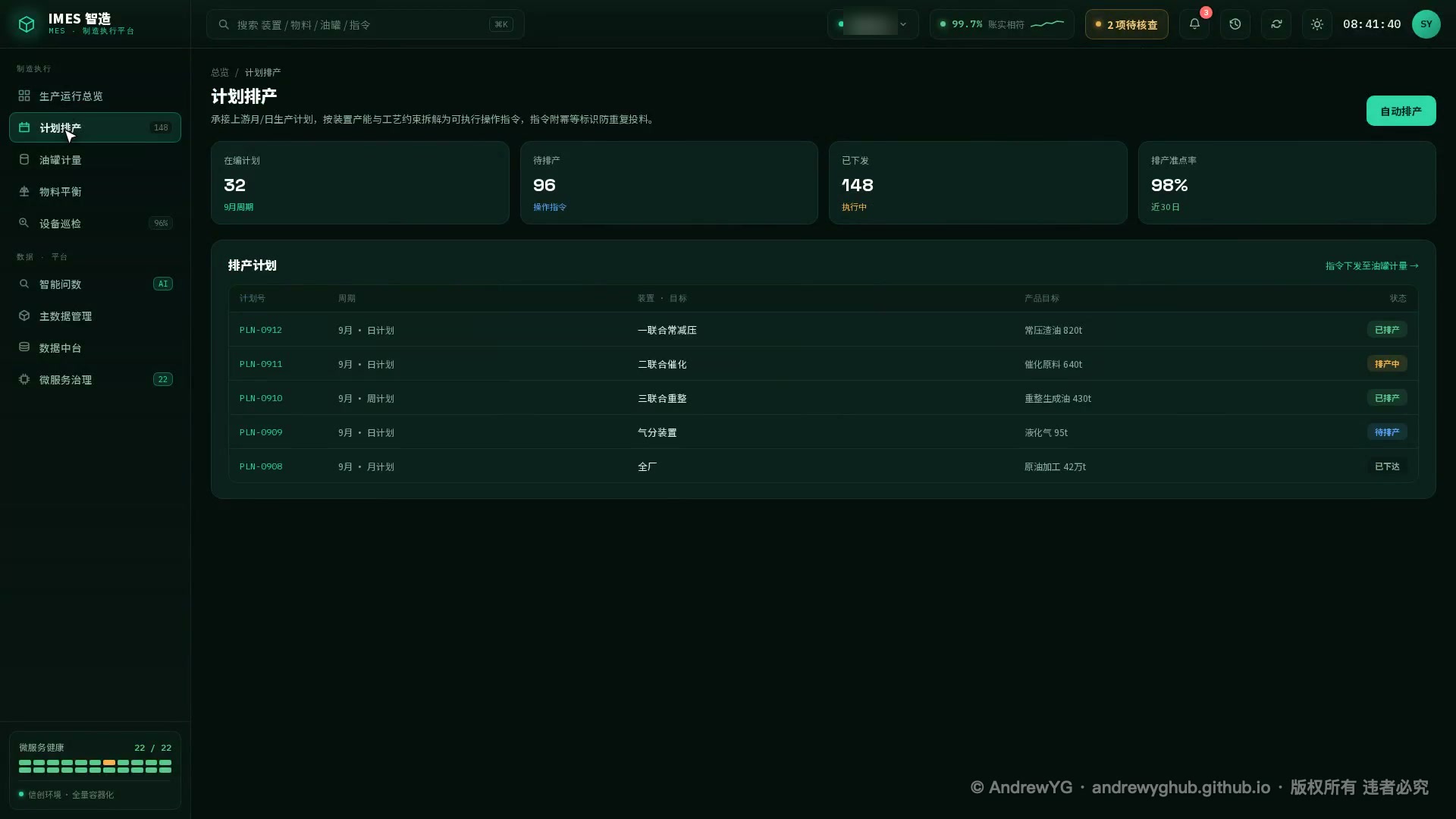Open the blurred plant selector dropdown
Image resolution: width=1456 pixels, height=819 pixels.
point(873,24)
